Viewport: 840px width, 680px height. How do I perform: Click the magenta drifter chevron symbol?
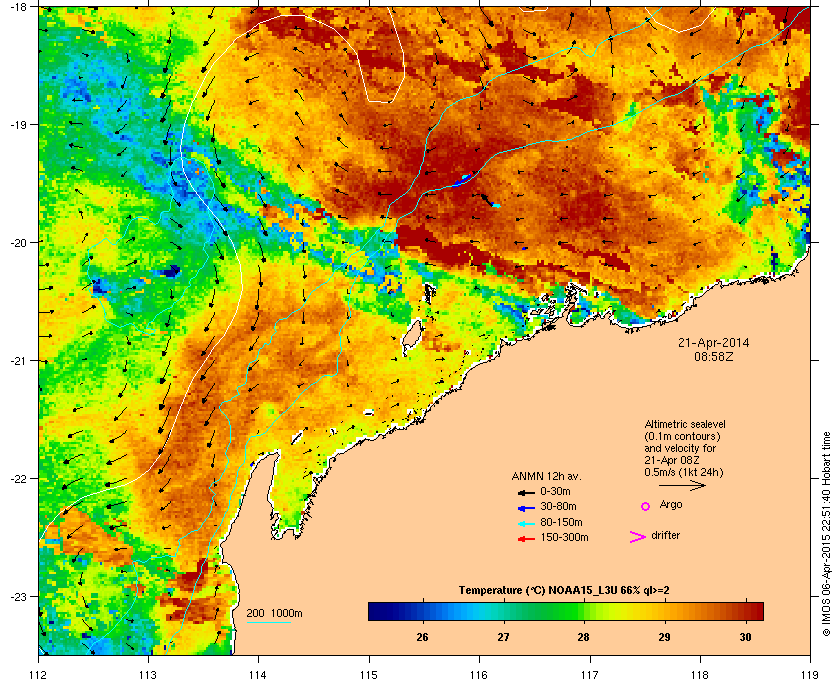point(638,537)
